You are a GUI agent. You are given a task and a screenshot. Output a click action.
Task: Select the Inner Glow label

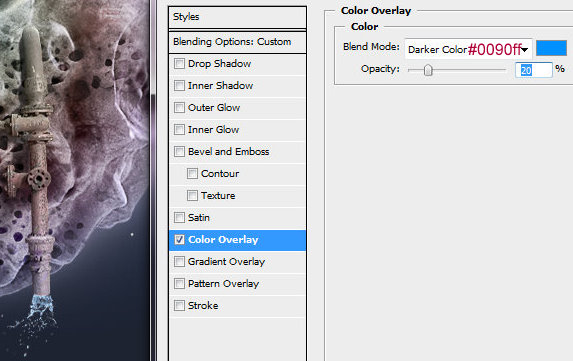213,129
